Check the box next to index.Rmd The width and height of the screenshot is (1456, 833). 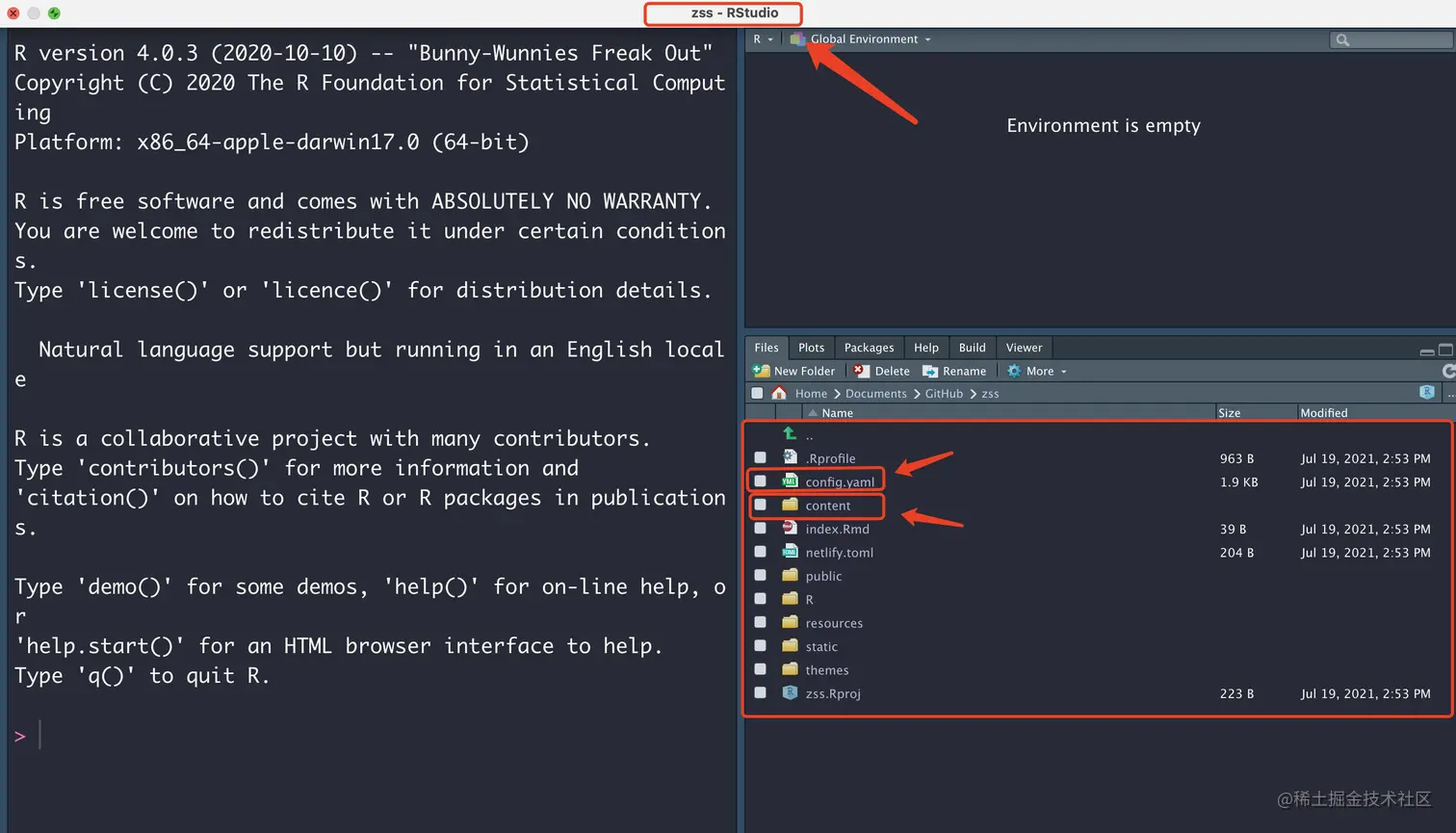[x=761, y=528]
